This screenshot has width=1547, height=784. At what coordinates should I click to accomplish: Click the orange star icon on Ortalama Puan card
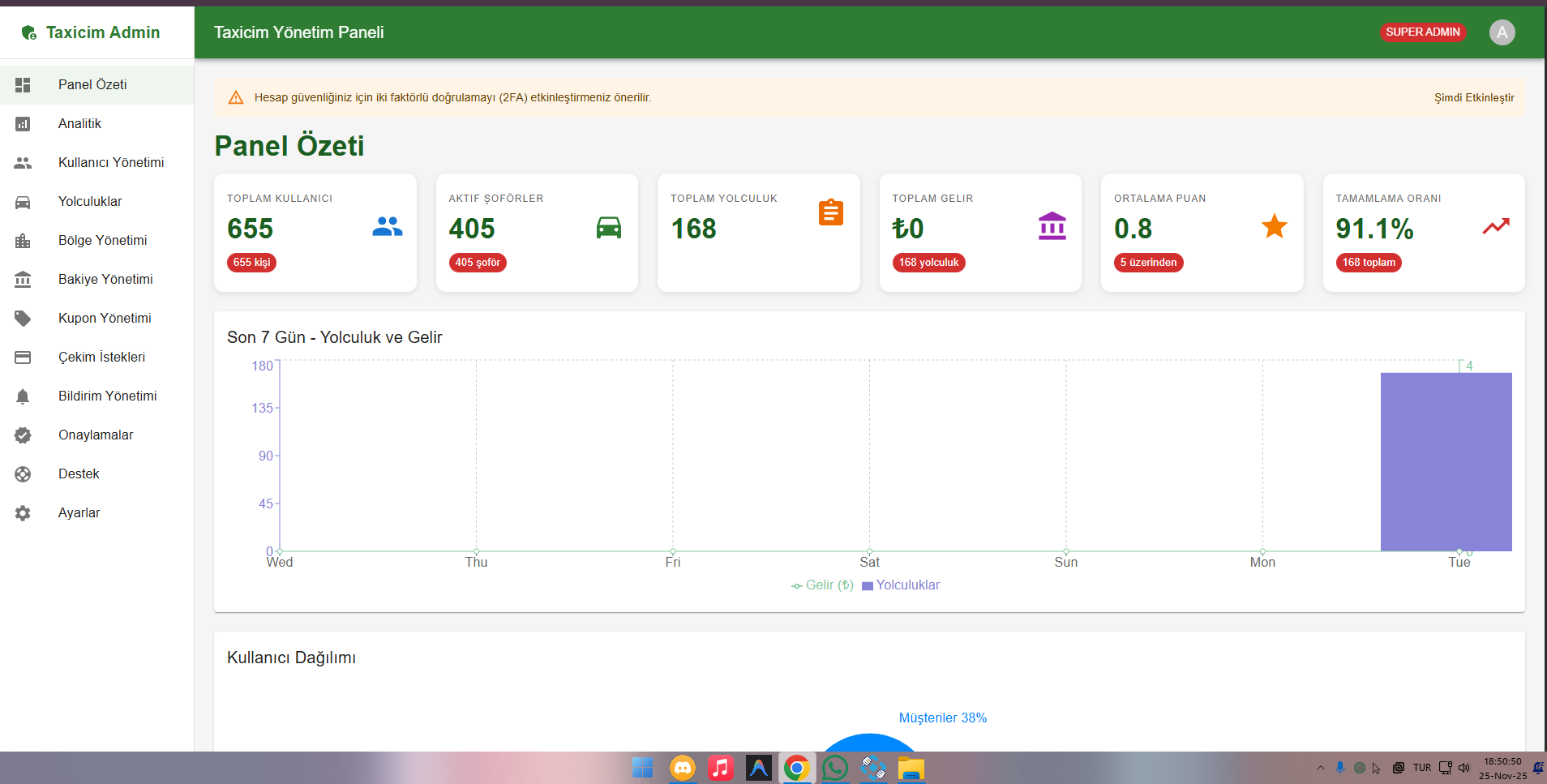point(1274,226)
